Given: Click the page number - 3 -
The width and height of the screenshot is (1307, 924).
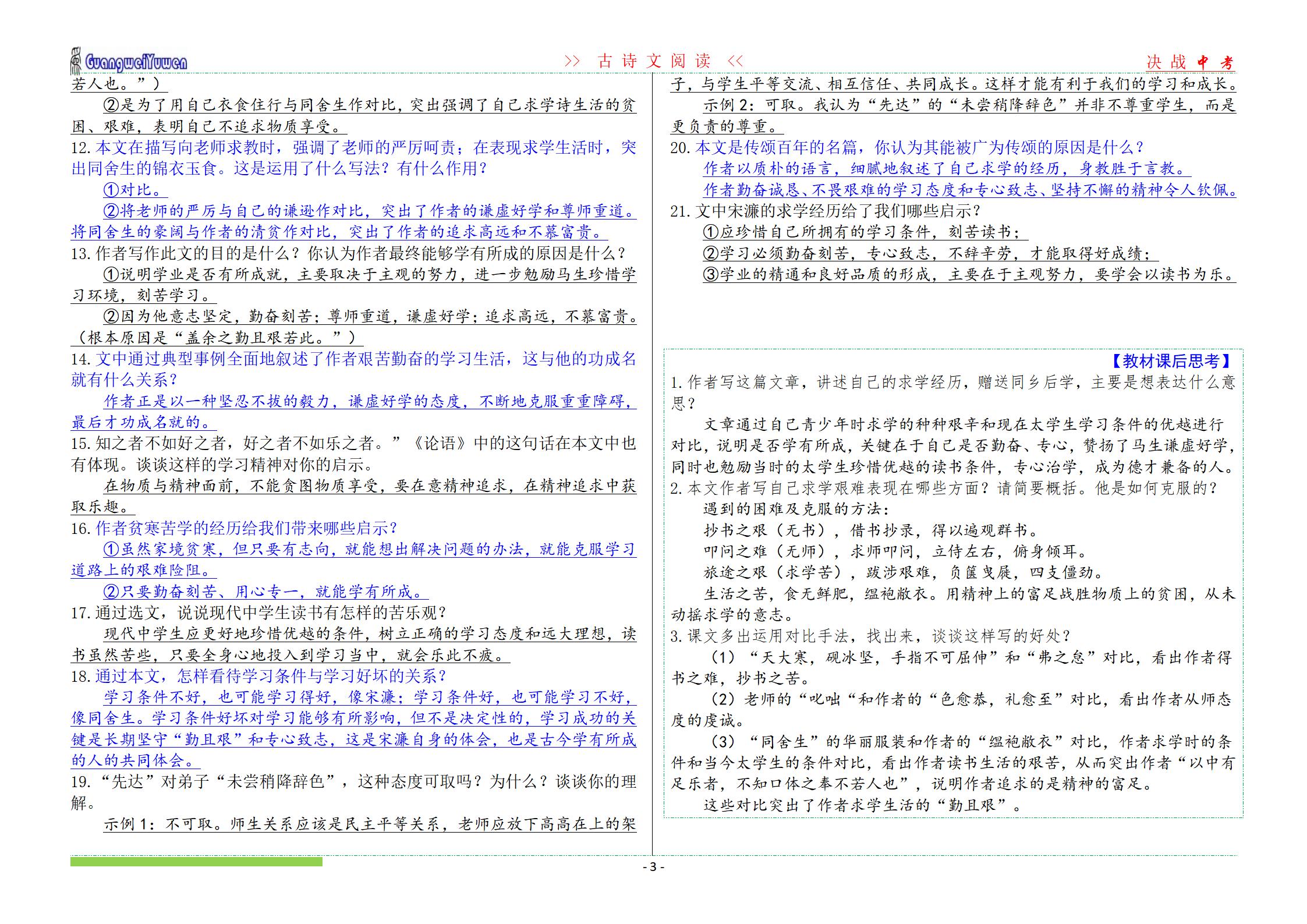Looking at the screenshot, I should pyautogui.click(x=653, y=867).
